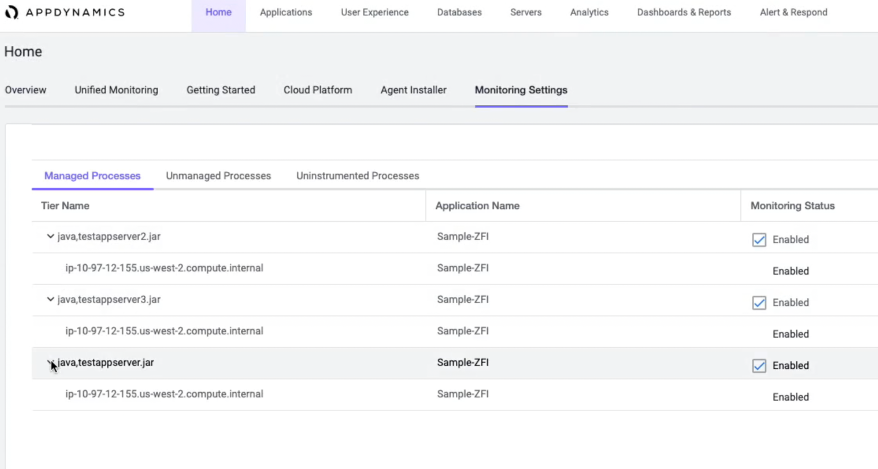Select the Monitoring Settings tab

[x=521, y=90]
